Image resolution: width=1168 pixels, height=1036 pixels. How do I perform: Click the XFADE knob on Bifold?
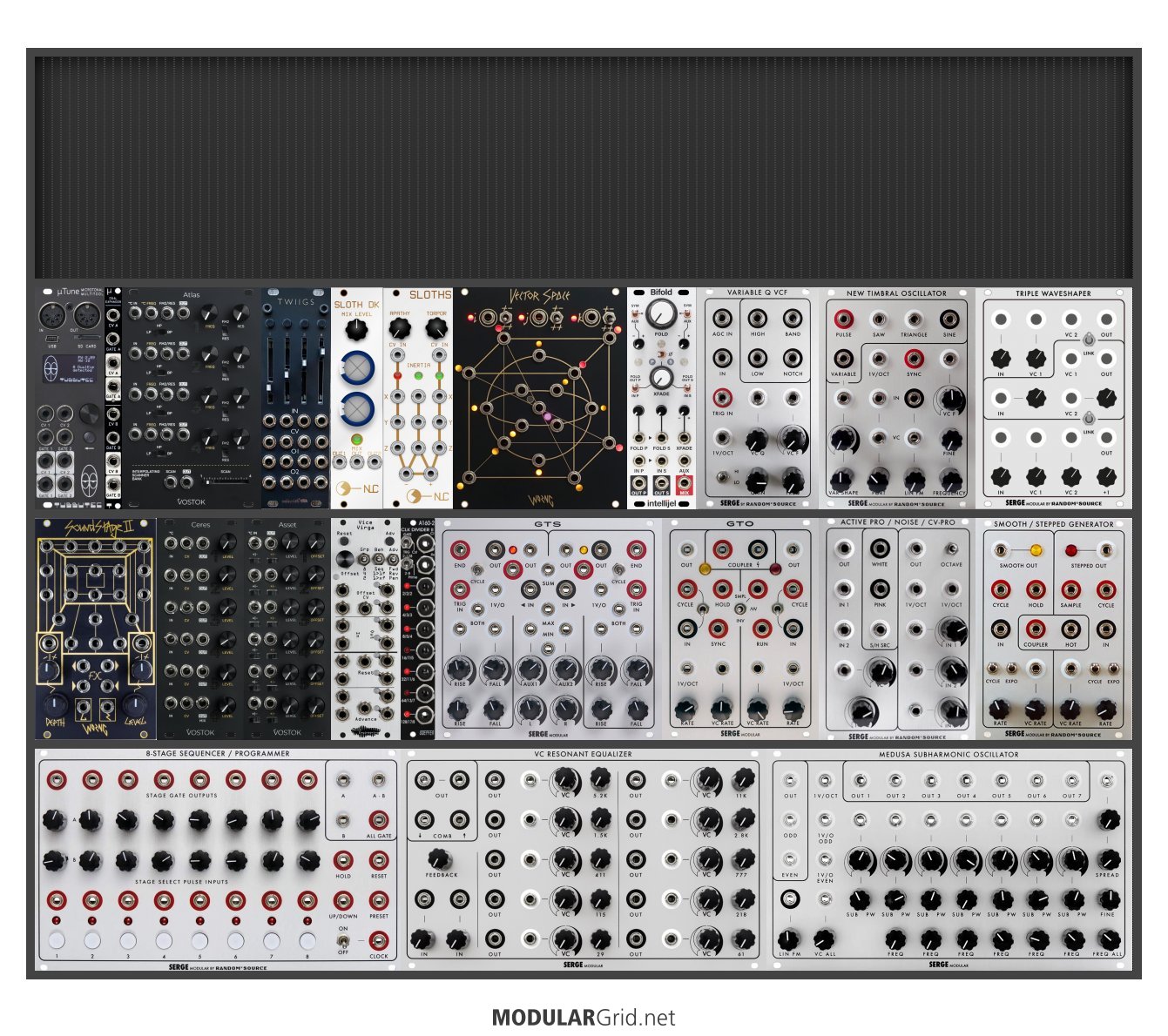click(x=661, y=376)
